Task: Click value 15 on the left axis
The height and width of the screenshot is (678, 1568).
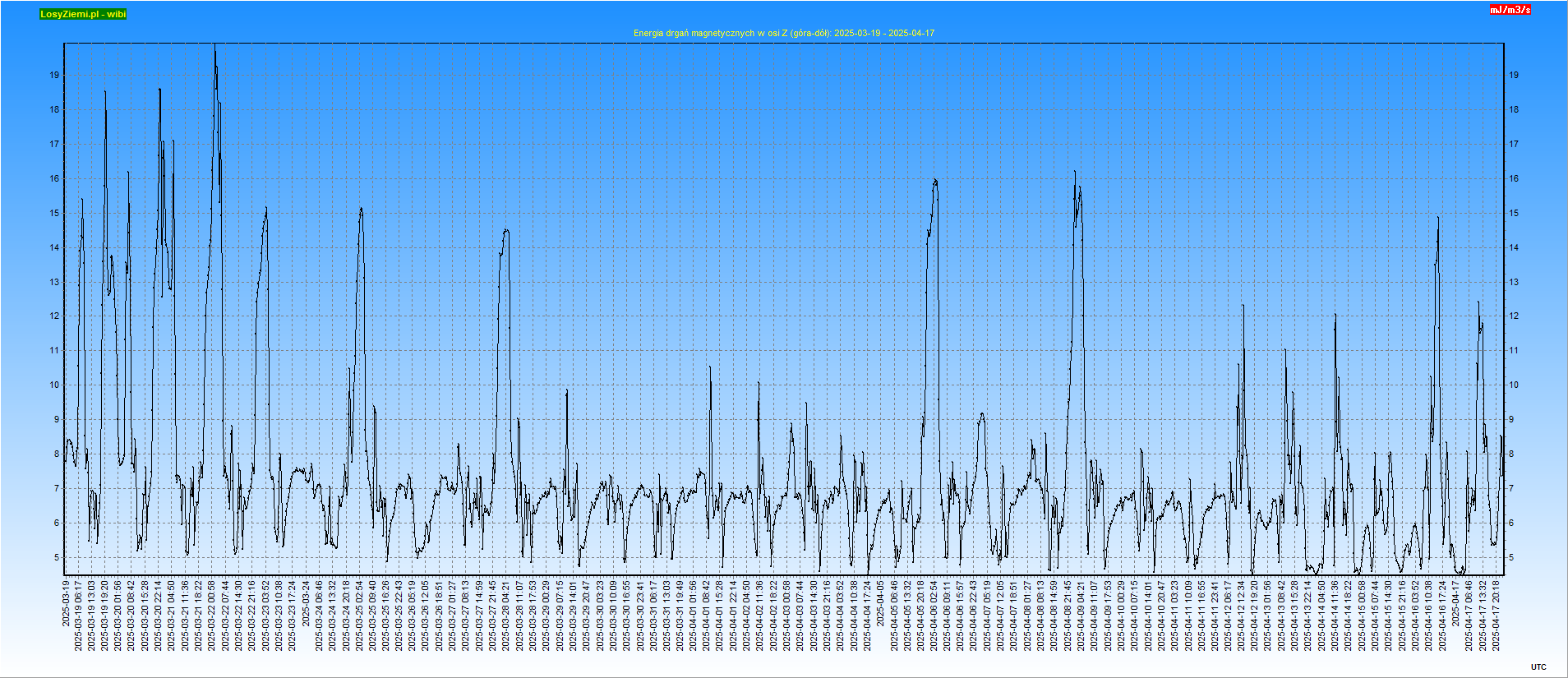Action: click(x=54, y=213)
